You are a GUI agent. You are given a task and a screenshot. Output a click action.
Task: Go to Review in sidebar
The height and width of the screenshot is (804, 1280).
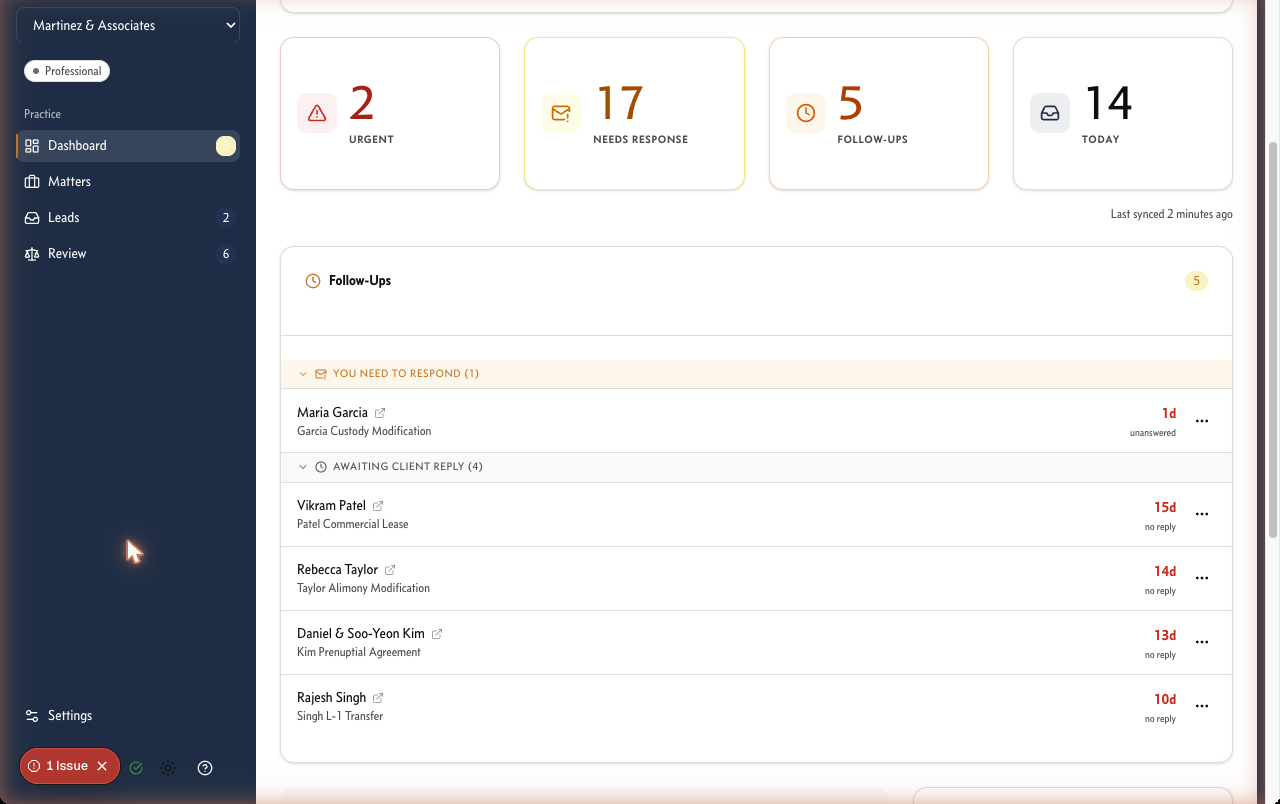tap(128, 254)
